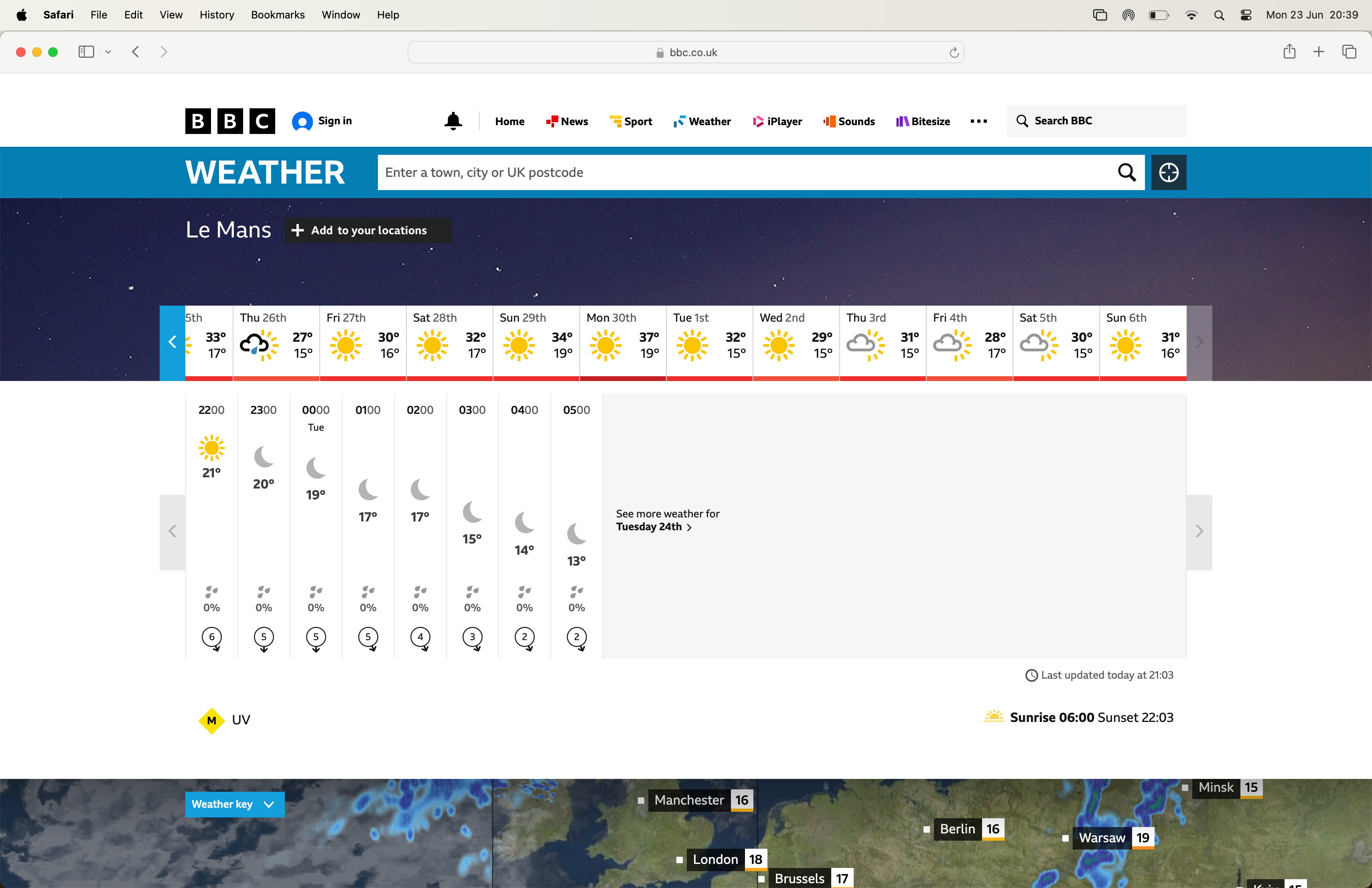Click the town or postcode search field

[x=744, y=172]
